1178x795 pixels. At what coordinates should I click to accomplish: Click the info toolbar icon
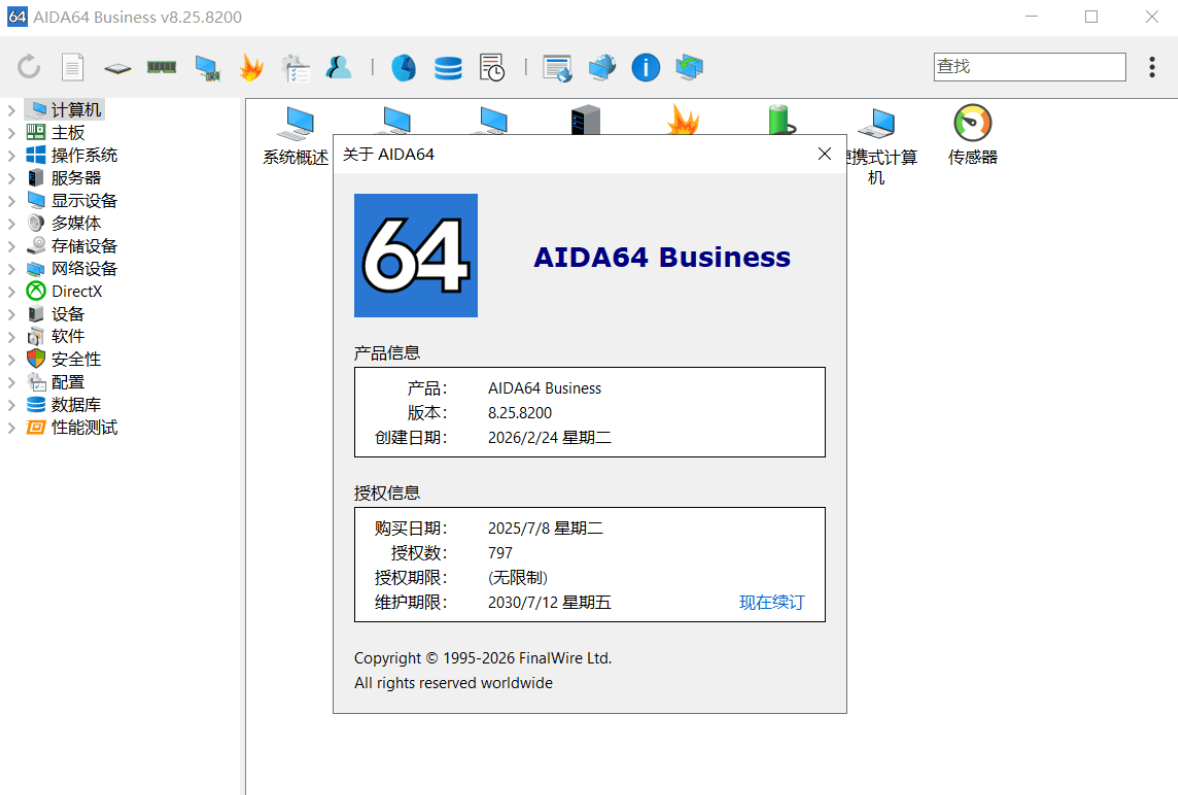coord(645,67)
